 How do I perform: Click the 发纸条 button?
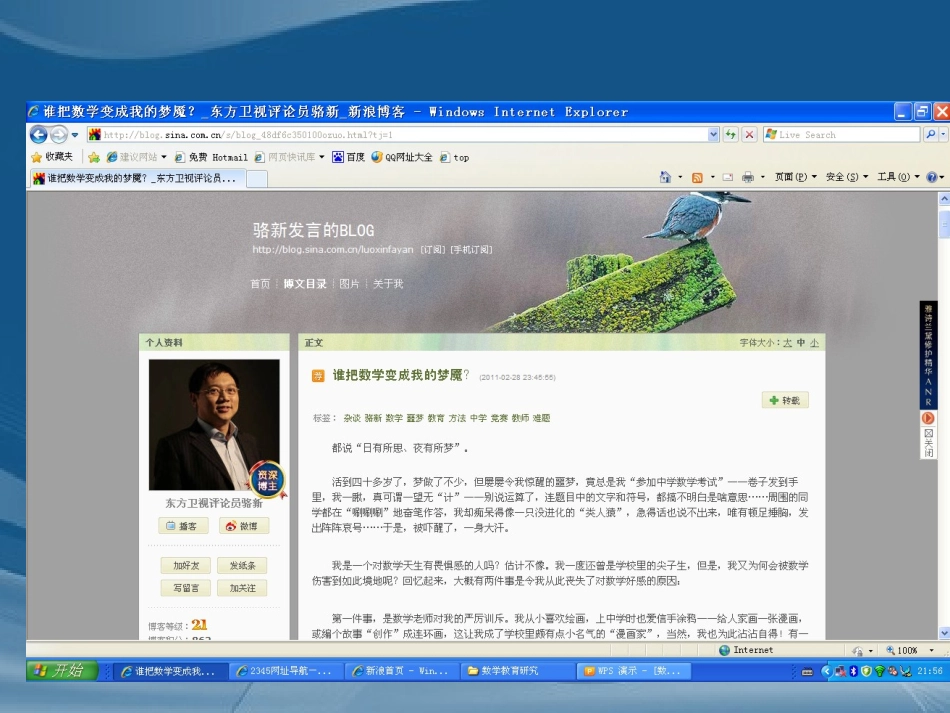242,565
